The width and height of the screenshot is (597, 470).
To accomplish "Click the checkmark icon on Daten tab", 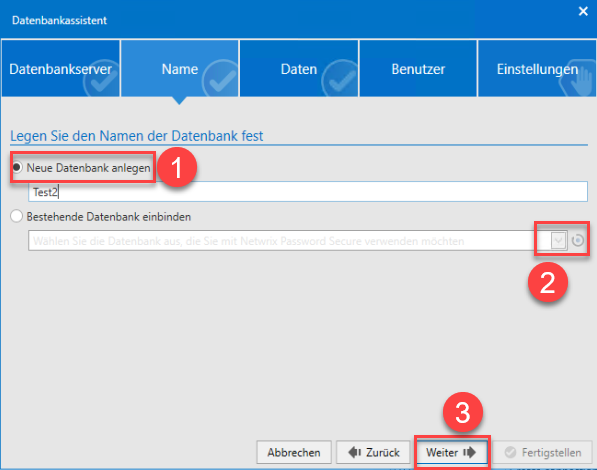I will click(x=340, y=79).
